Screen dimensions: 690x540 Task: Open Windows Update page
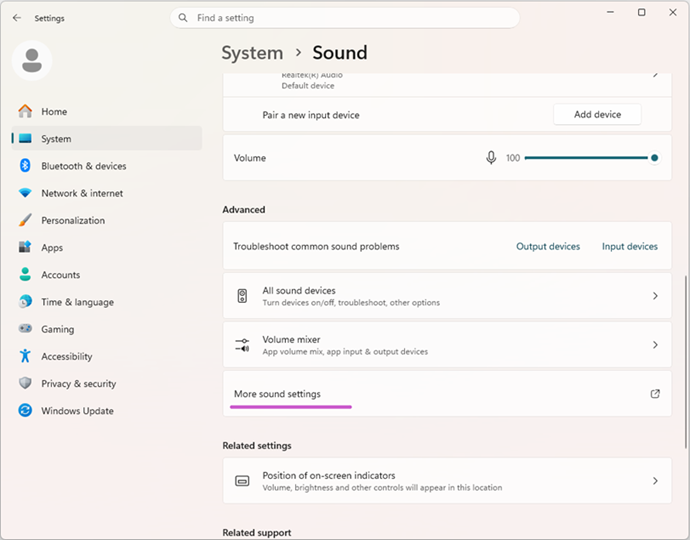click(x=106, y=410)
